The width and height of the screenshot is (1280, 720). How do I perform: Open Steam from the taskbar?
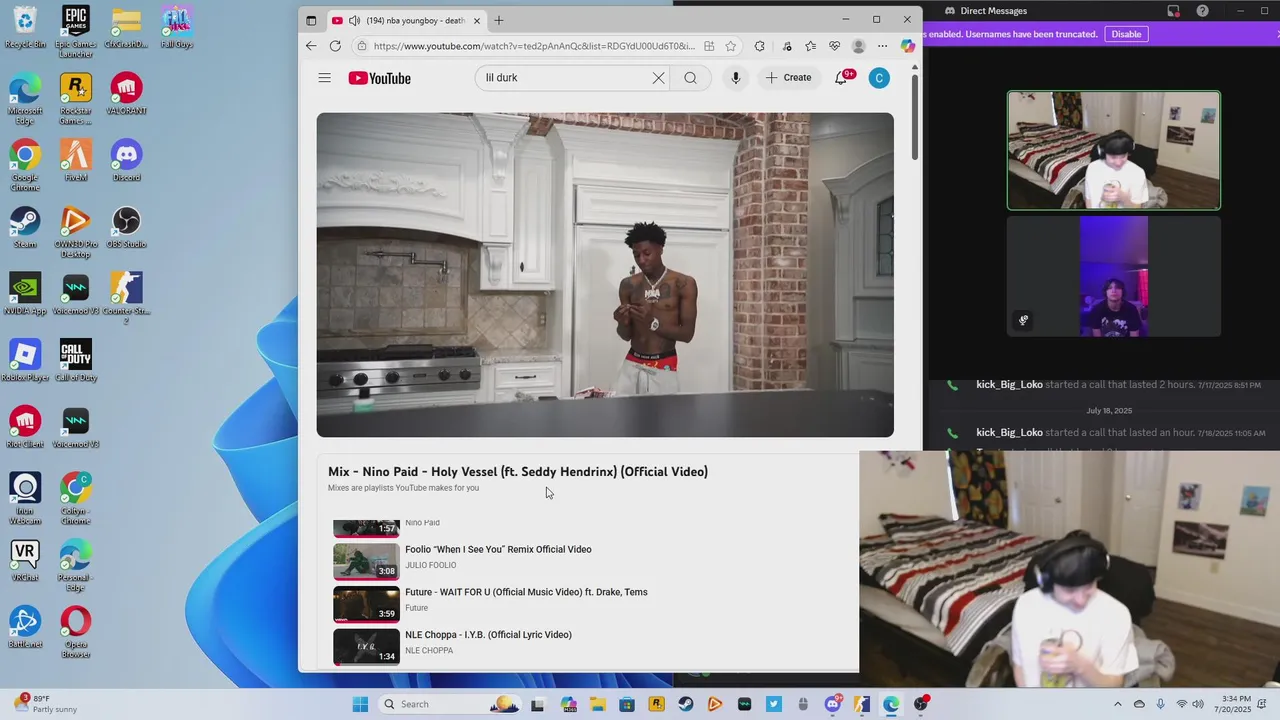(685, 704)
